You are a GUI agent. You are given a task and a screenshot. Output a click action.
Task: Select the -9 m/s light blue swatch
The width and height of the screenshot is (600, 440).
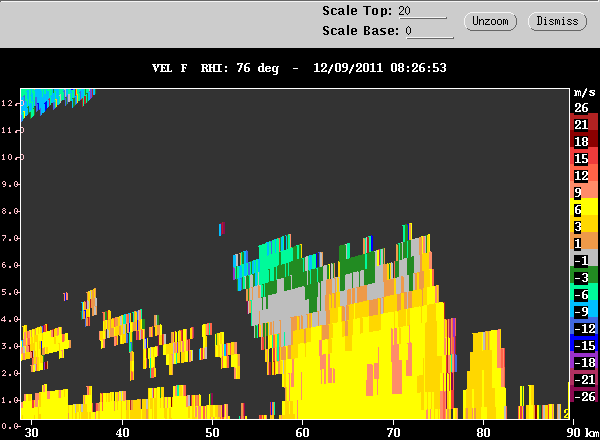(584, 308)
